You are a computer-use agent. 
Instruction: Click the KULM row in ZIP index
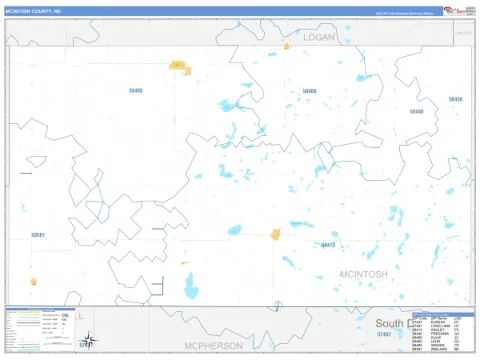436,338
